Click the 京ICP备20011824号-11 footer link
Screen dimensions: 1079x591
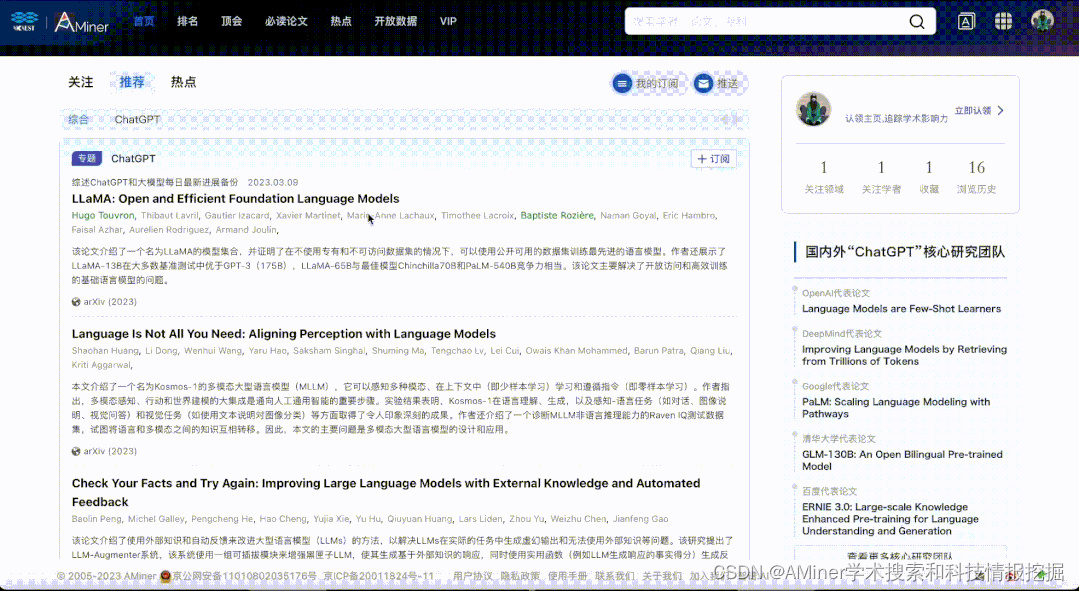click(x=379, y=576)
